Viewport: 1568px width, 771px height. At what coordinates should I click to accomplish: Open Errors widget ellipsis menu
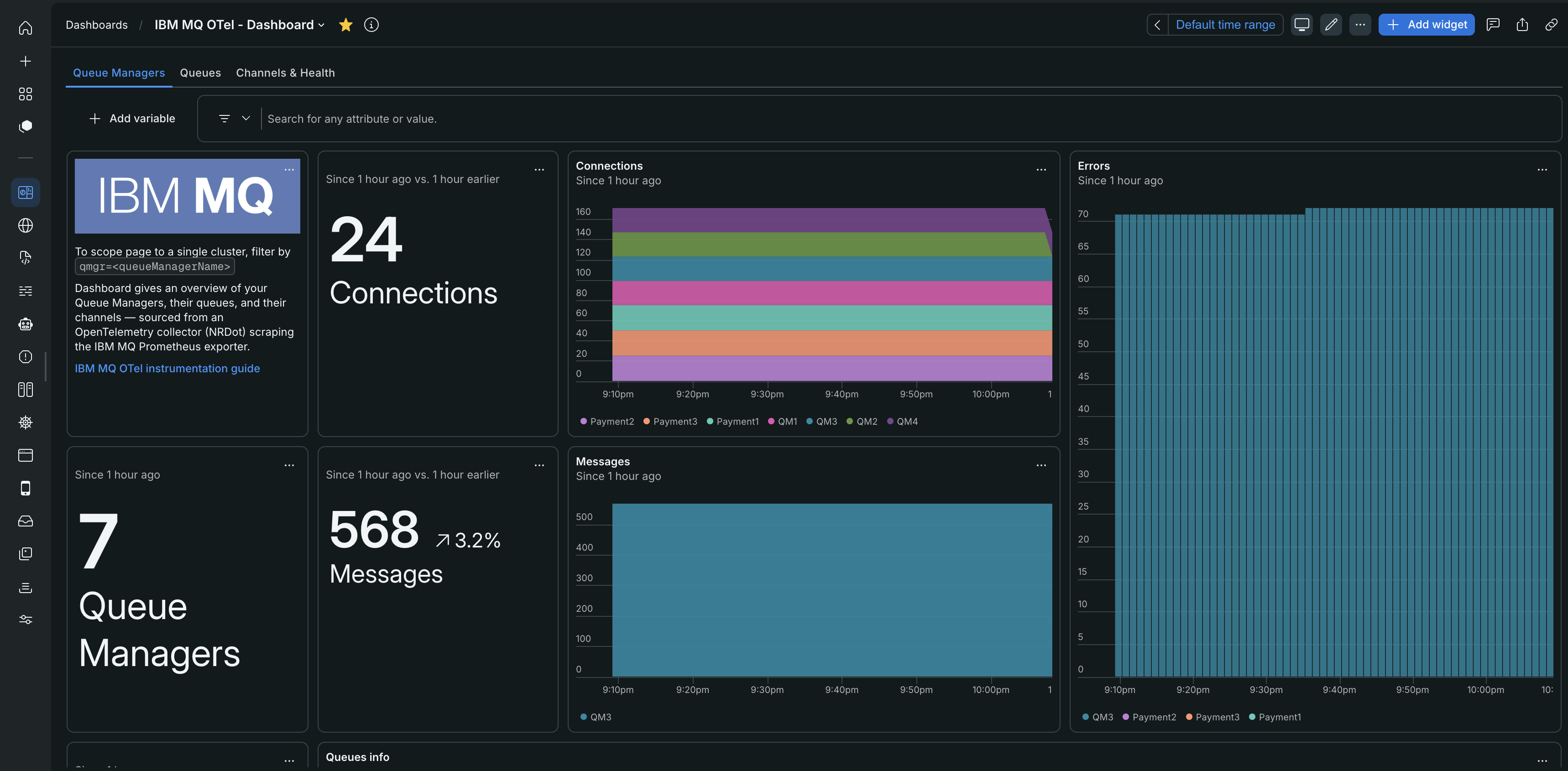1542,170
